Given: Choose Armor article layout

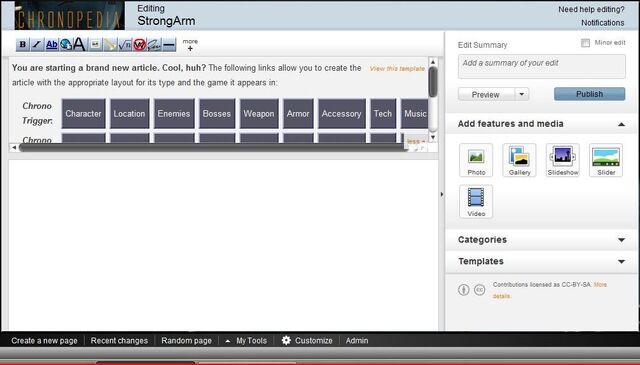Looking at the screenshot, I should (x=298, y=114).
